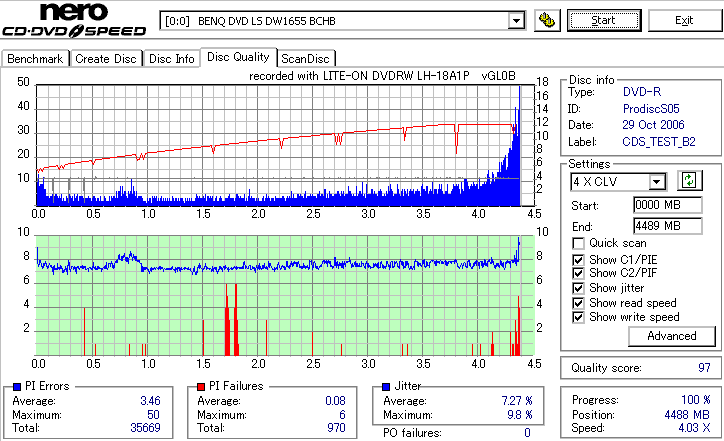724x441 pixels.
Task: Select the ScanDisc tab
Action: click(x=305, y=59)
